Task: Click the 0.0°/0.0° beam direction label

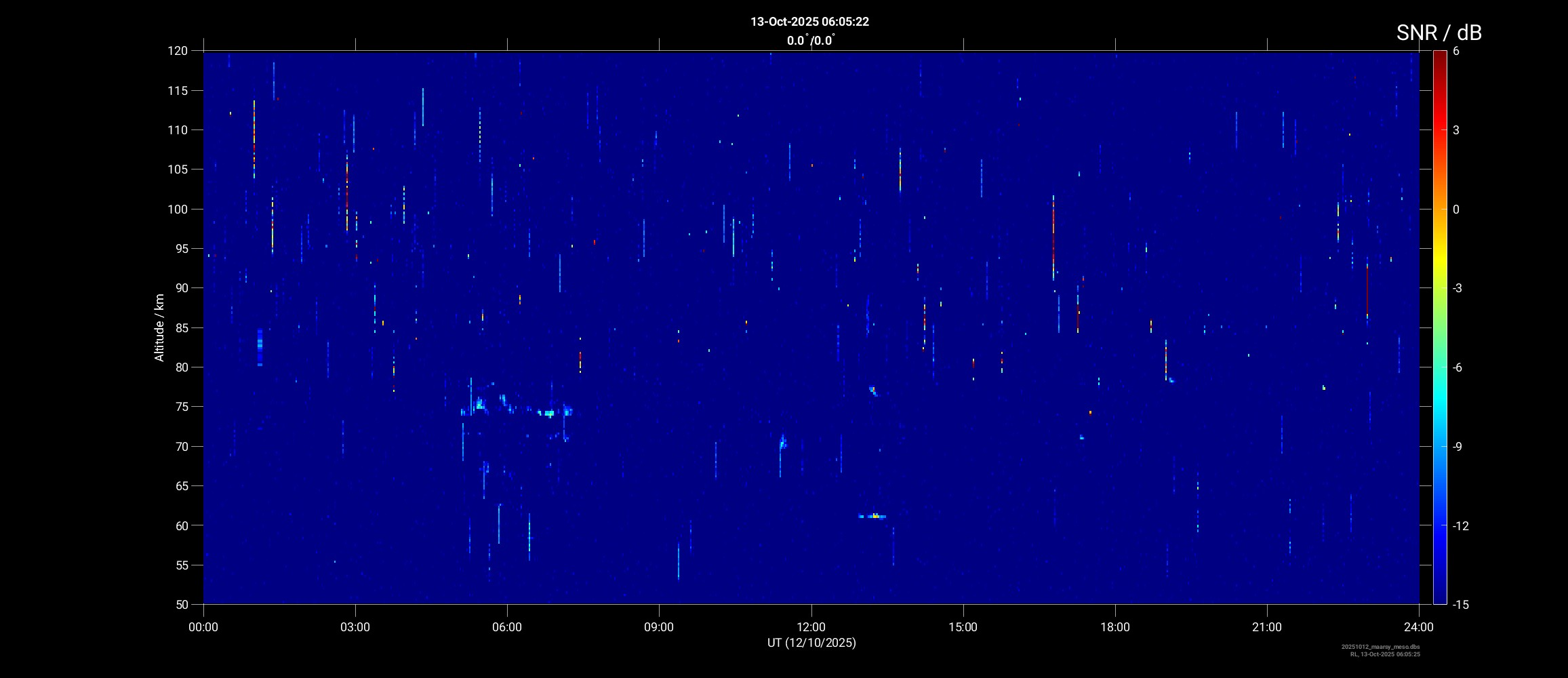Action: [810, 41]
